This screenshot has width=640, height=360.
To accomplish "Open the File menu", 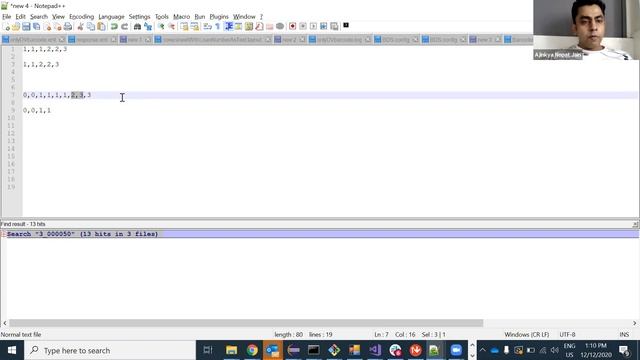I will coord(7,17).
